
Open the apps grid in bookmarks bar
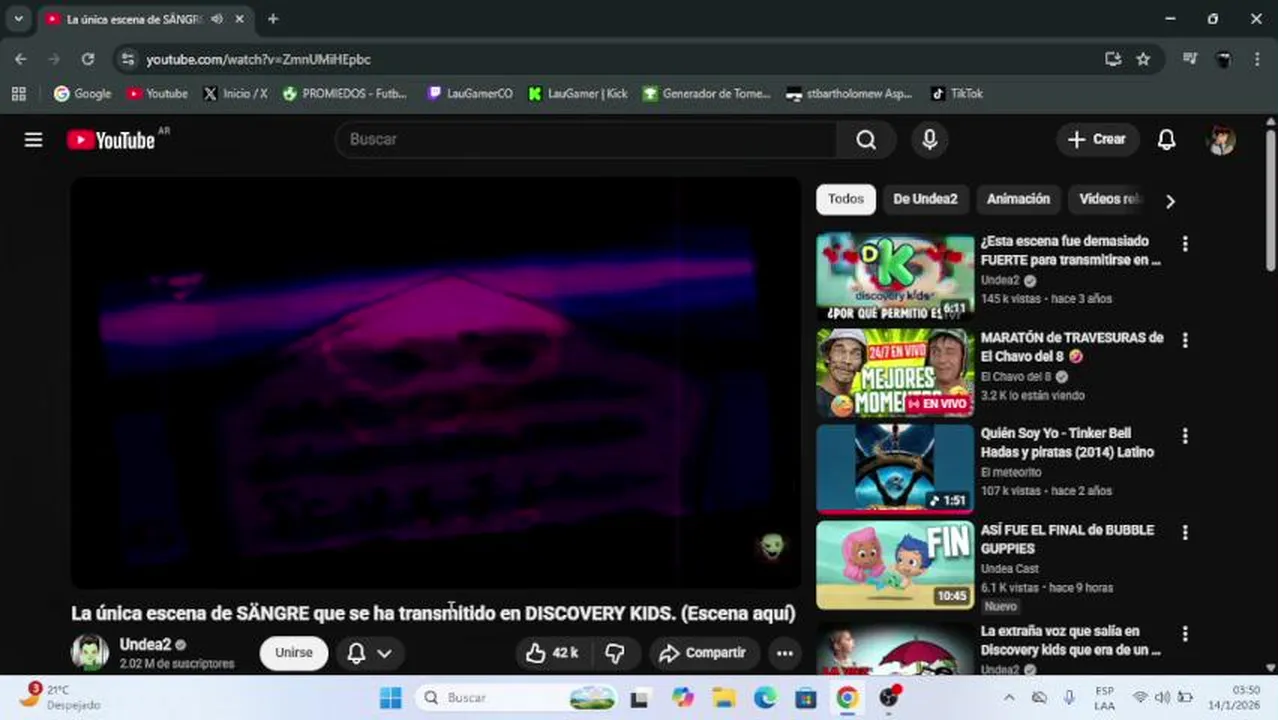18,93
